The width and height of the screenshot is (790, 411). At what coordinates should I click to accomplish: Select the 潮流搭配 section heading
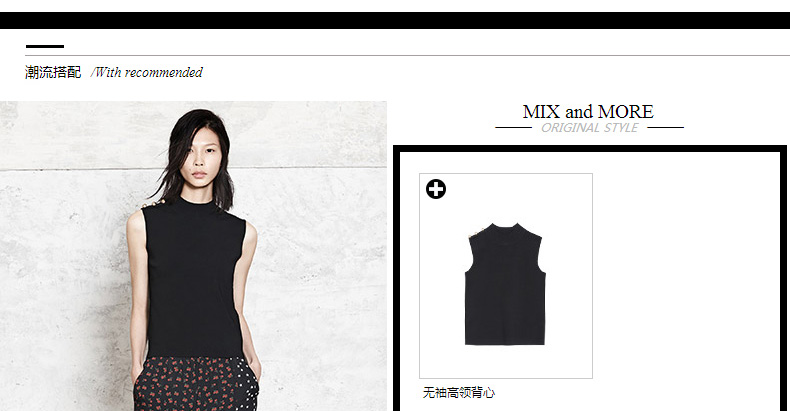pos(53,73)
